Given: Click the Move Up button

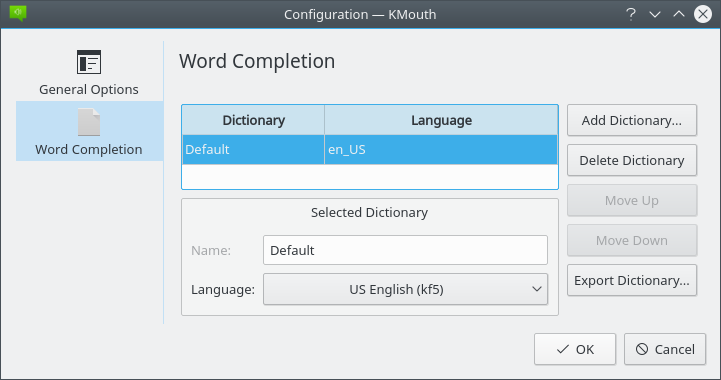Looking at the screenshot, I should point(632,200).
